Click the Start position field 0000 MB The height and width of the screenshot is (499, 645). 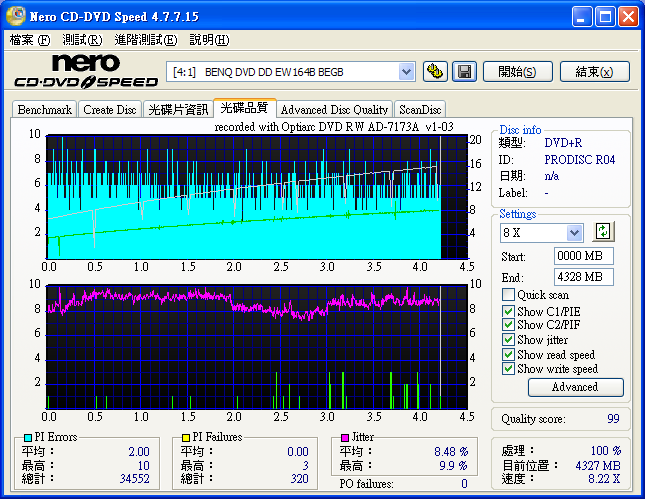(583, 256)
